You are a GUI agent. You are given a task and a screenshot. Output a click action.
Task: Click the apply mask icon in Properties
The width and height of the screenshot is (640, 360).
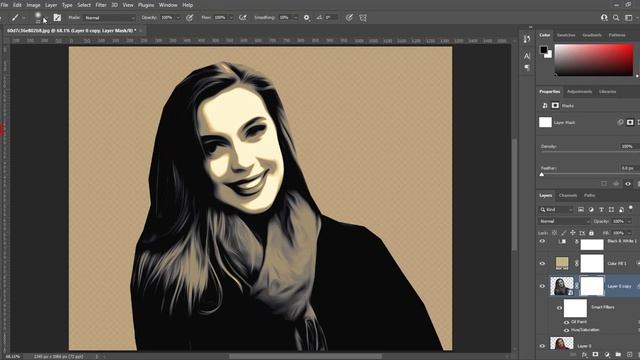click(616, 184)
